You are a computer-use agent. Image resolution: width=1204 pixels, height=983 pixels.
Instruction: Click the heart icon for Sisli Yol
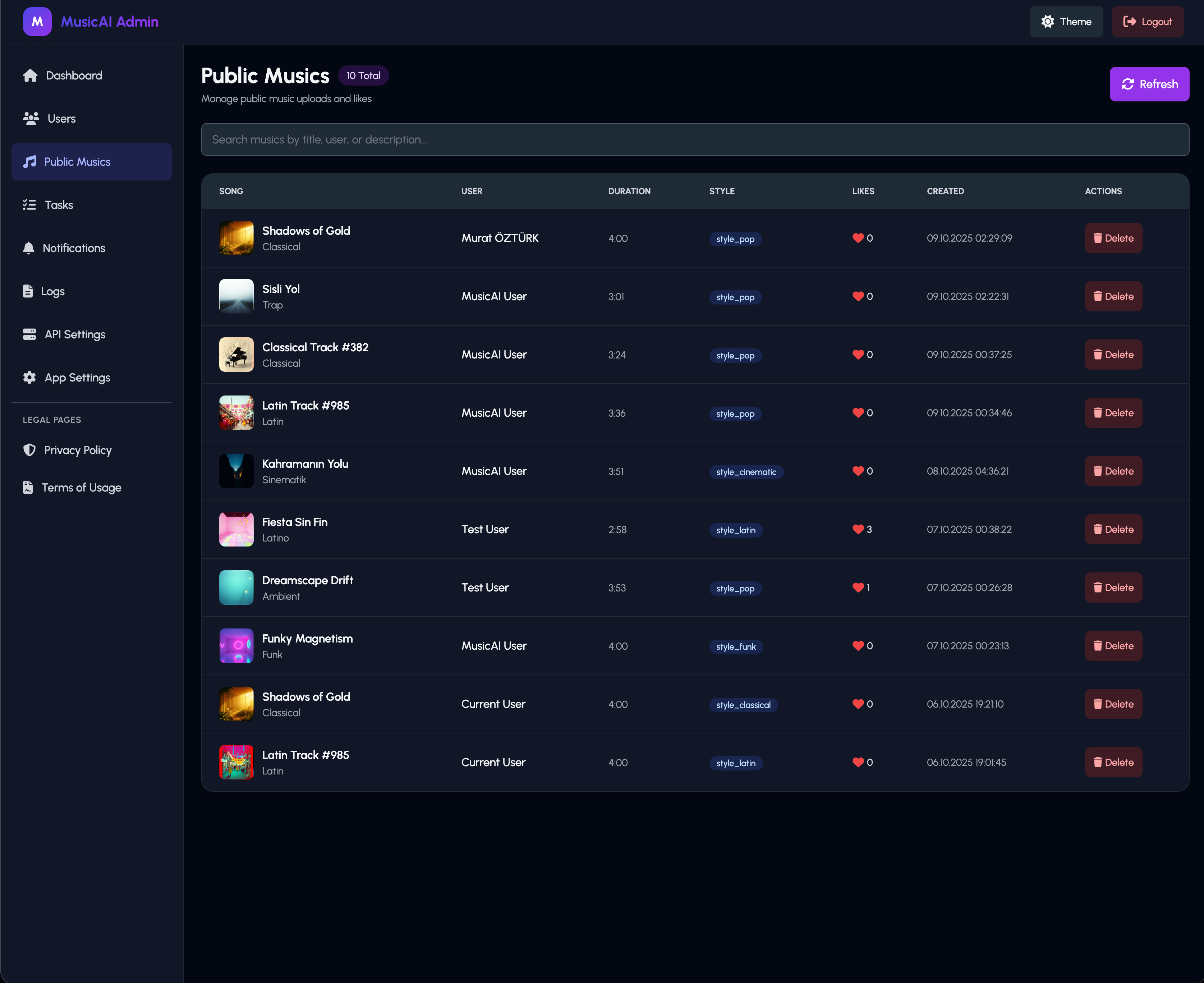(858, 297)
